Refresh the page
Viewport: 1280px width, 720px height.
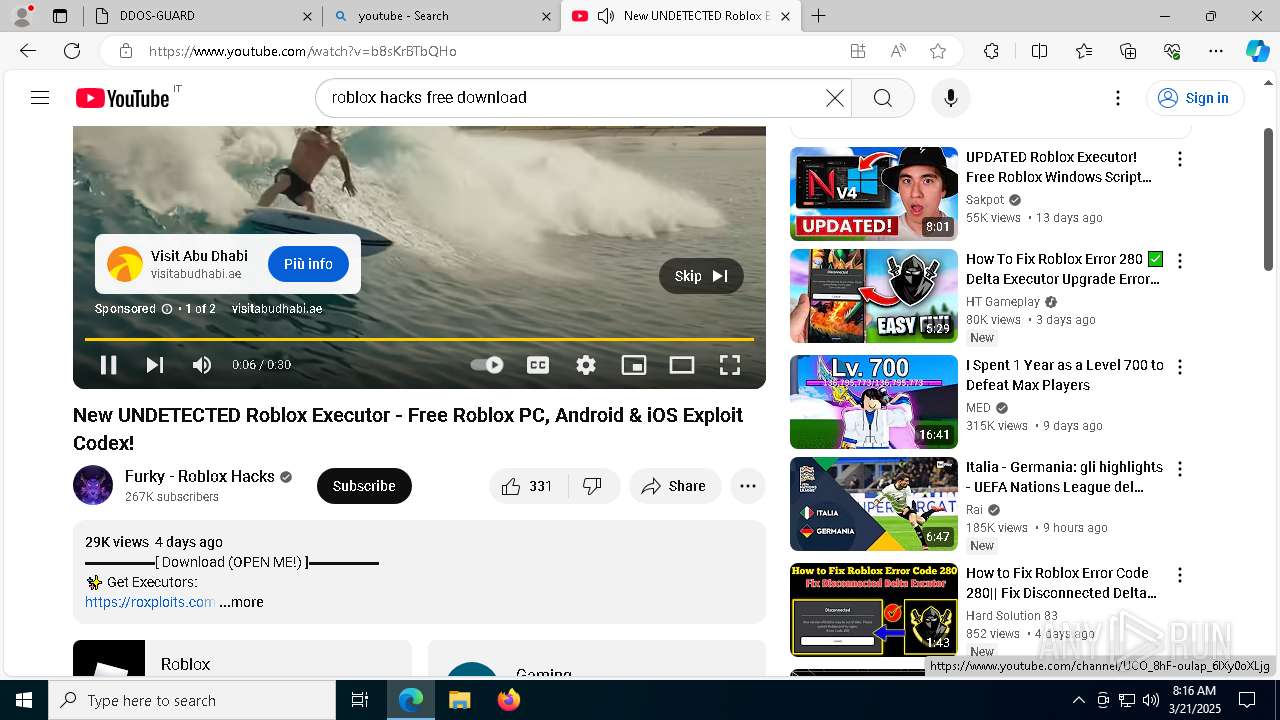[x=72, y=51]
